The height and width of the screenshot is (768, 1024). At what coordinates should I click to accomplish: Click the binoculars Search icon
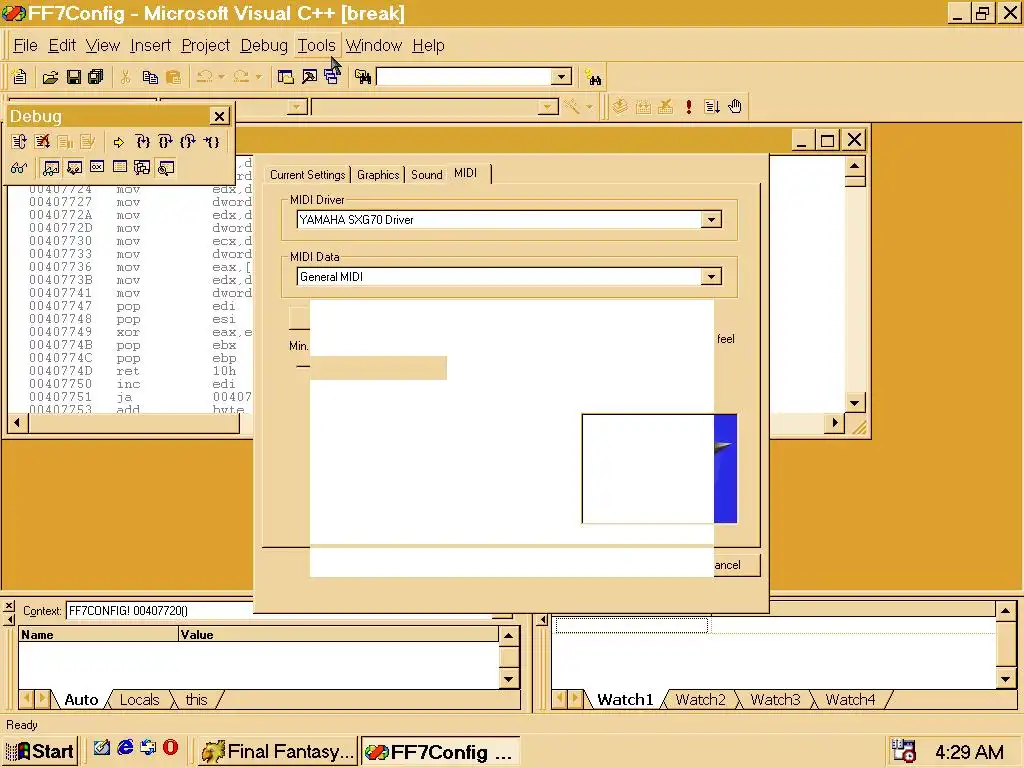click(x=594, y=78)
